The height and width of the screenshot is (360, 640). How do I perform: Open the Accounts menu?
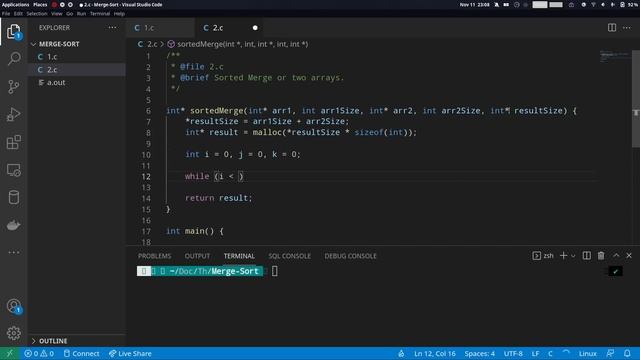tap(13, 306)
